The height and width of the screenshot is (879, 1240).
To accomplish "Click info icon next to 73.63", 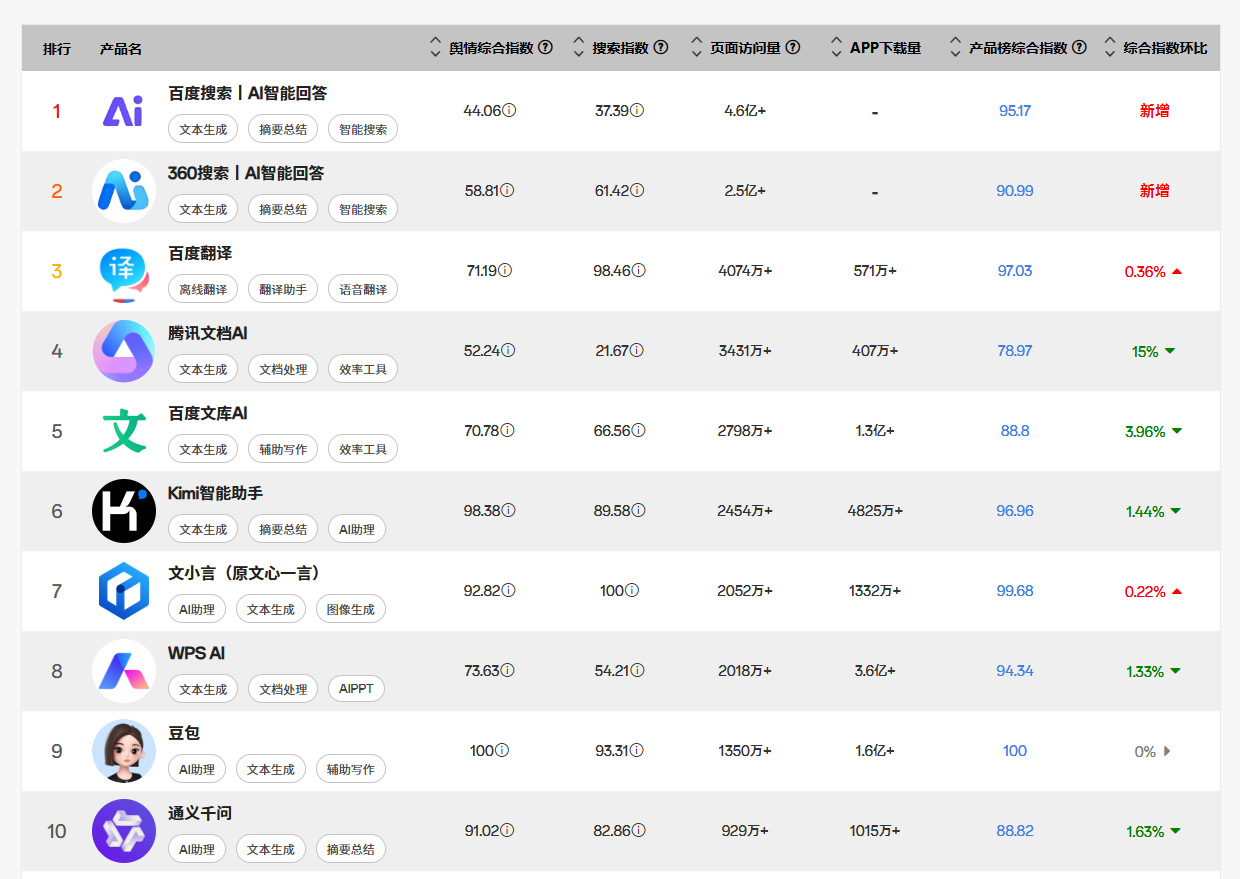I will coord(507,671).
